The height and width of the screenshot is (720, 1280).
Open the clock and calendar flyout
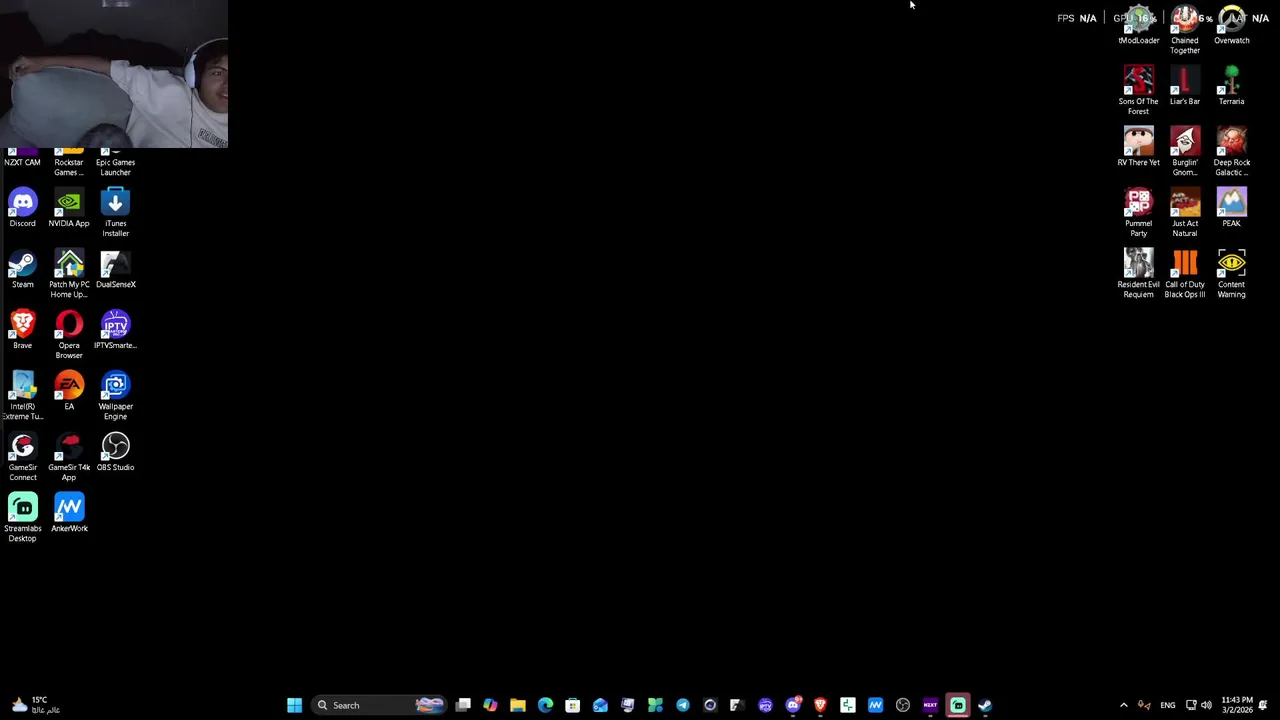point(1236,705)
